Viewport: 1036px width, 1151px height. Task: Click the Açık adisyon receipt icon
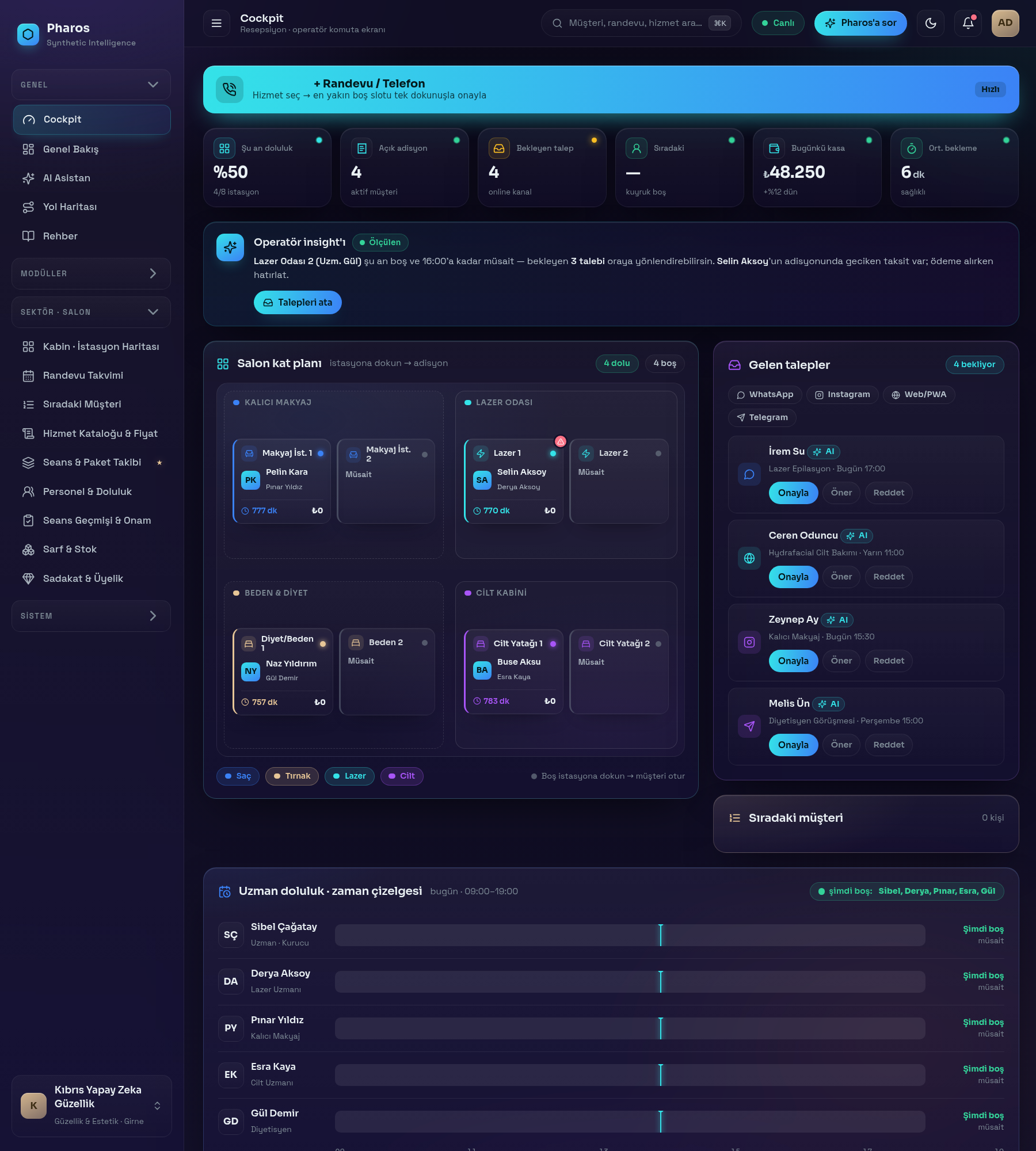pos(362,148)
